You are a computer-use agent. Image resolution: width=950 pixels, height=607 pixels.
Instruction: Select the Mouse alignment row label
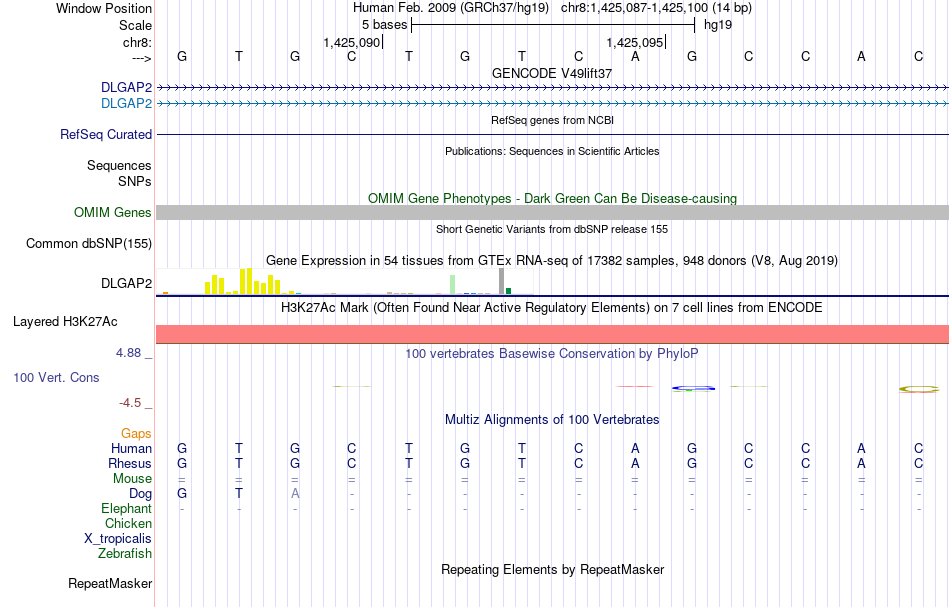132,479
